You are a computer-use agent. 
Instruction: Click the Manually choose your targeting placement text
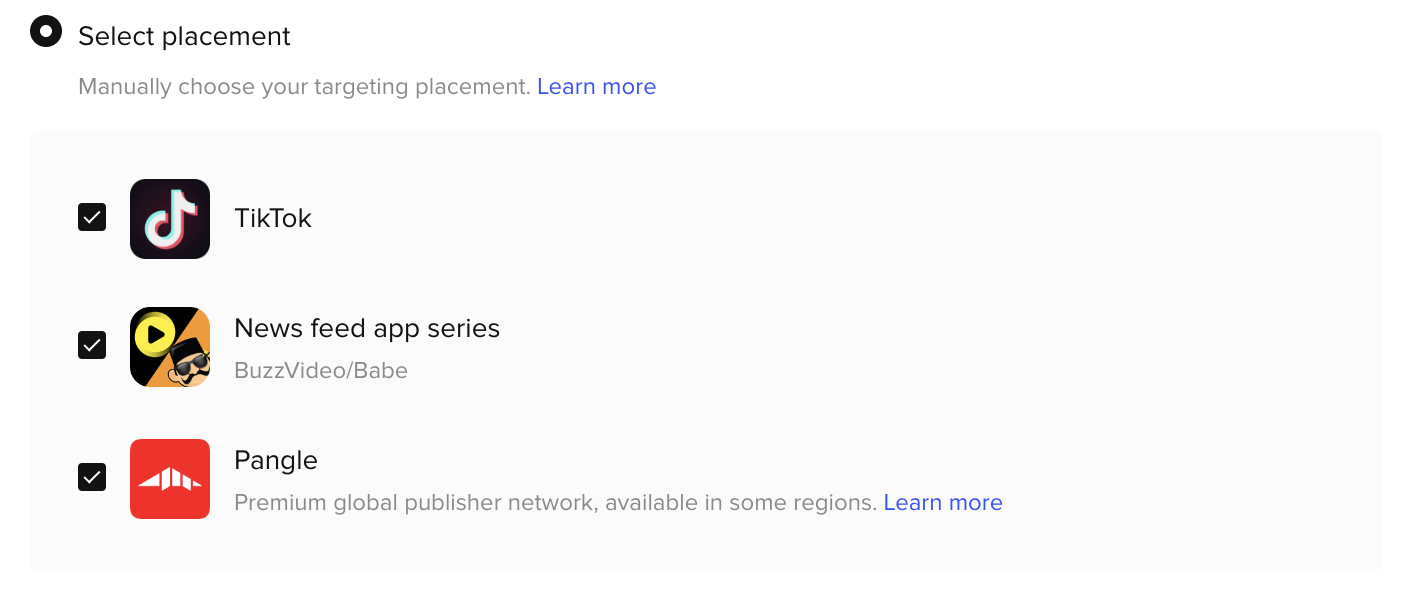pyautogui.click(x=304, y=87)
